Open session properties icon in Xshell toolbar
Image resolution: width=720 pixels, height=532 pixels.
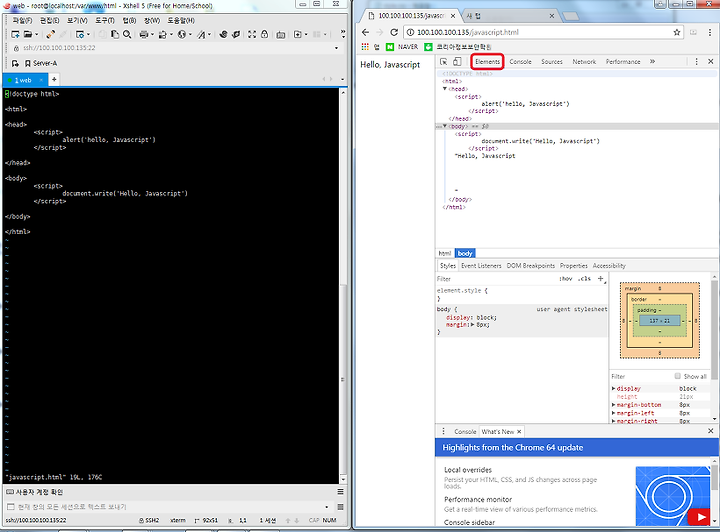[80, 34]
